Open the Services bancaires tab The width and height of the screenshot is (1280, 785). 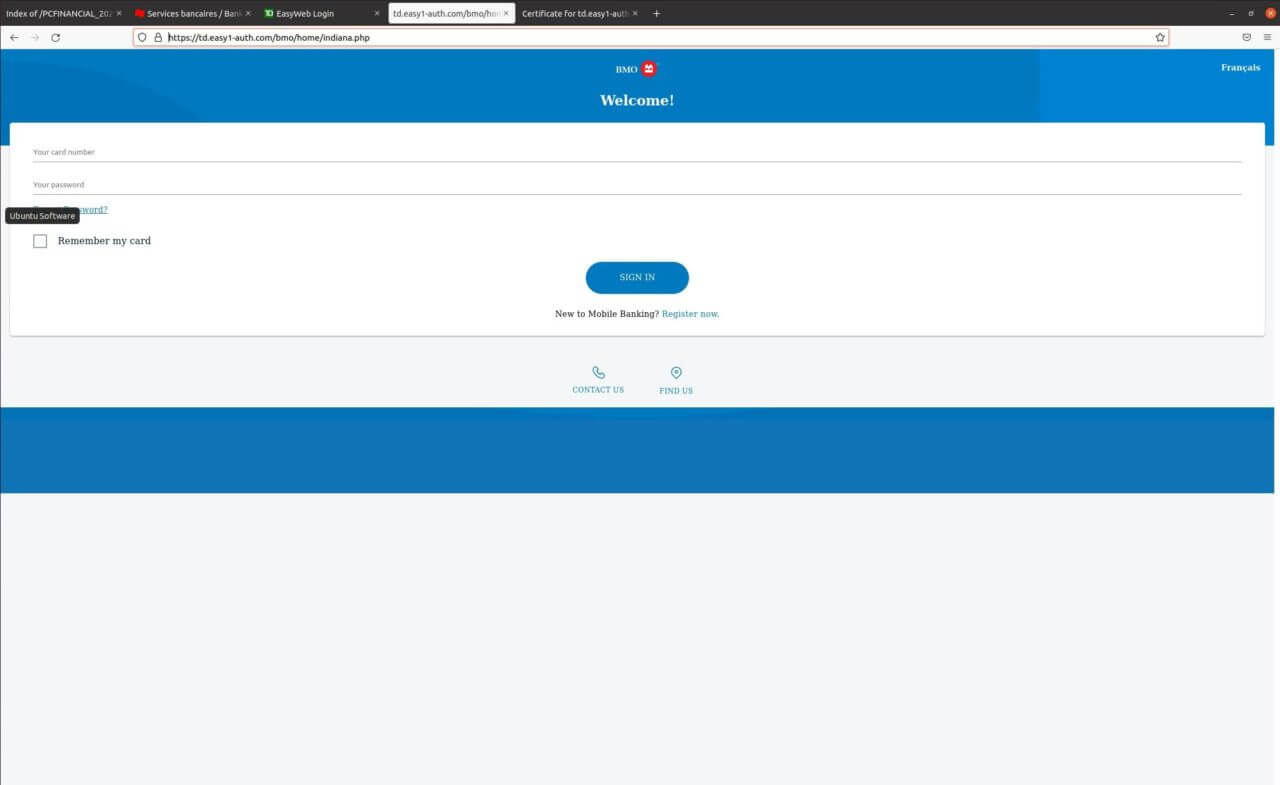tap(188, 13)
